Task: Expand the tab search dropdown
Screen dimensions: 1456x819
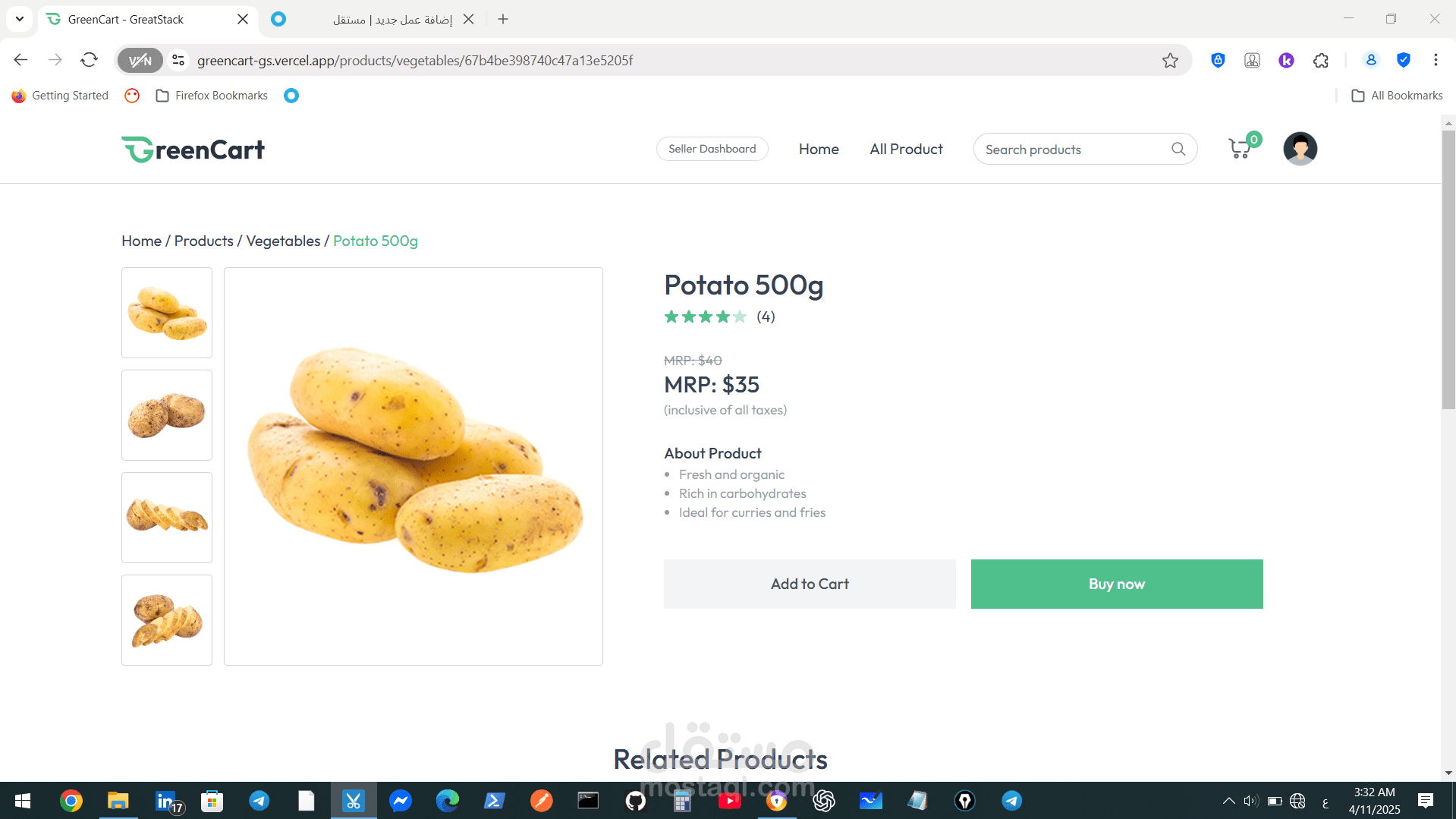Action: pyautogui.click(x=20, y=19)
